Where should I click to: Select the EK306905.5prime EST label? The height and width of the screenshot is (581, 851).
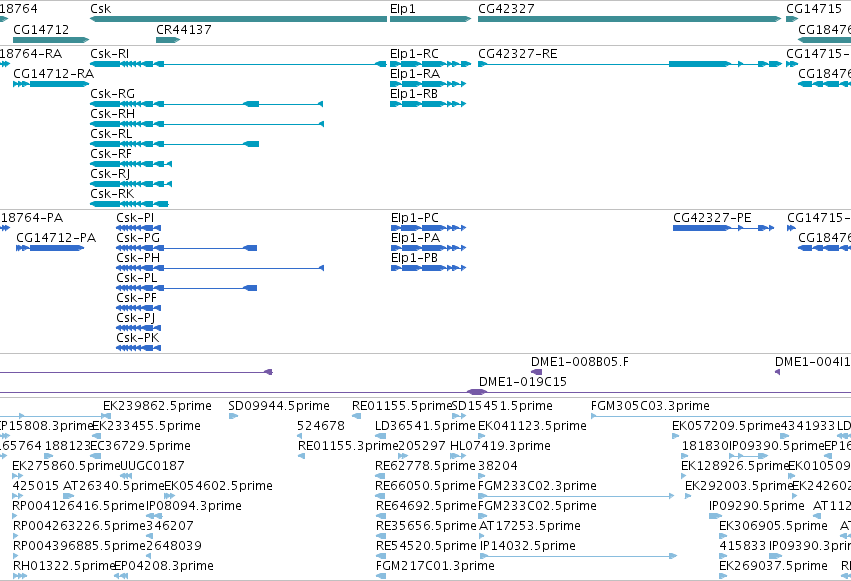(x=773, y=526)
